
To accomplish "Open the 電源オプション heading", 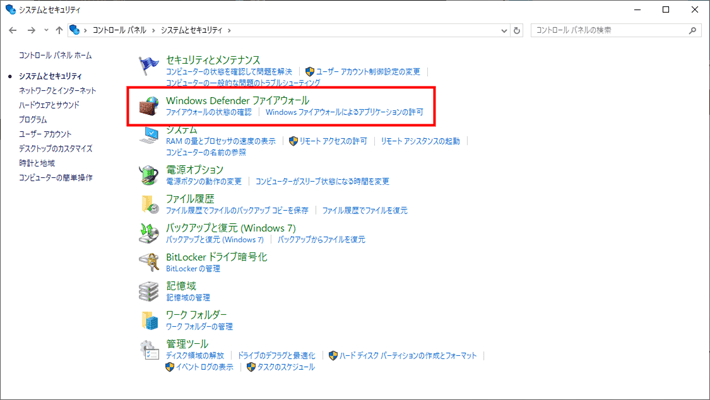I will (194, 169).
